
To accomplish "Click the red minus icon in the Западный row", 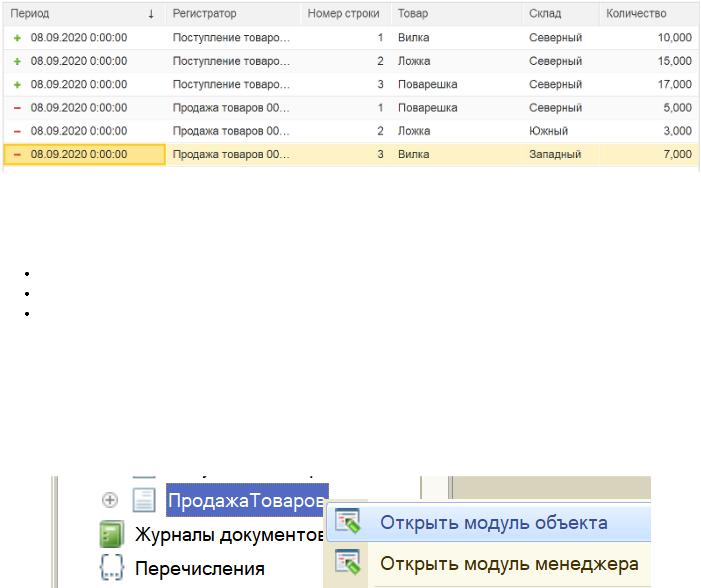I will 16,154.
